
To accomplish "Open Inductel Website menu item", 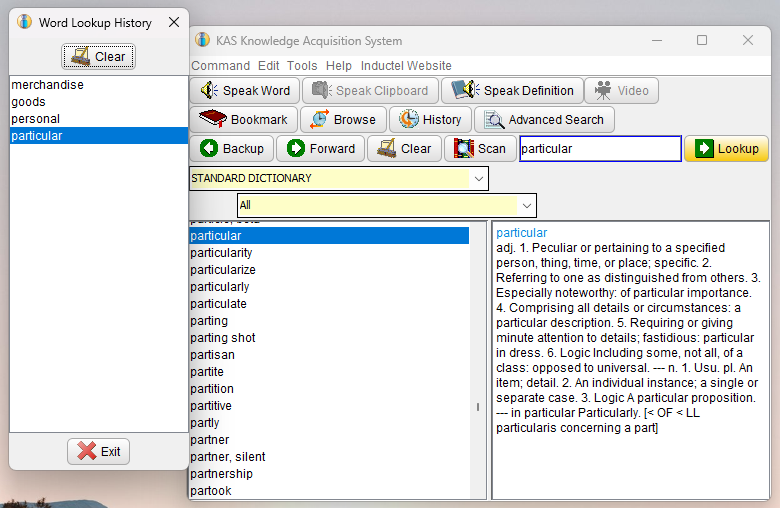I will [x=406, y=66].
